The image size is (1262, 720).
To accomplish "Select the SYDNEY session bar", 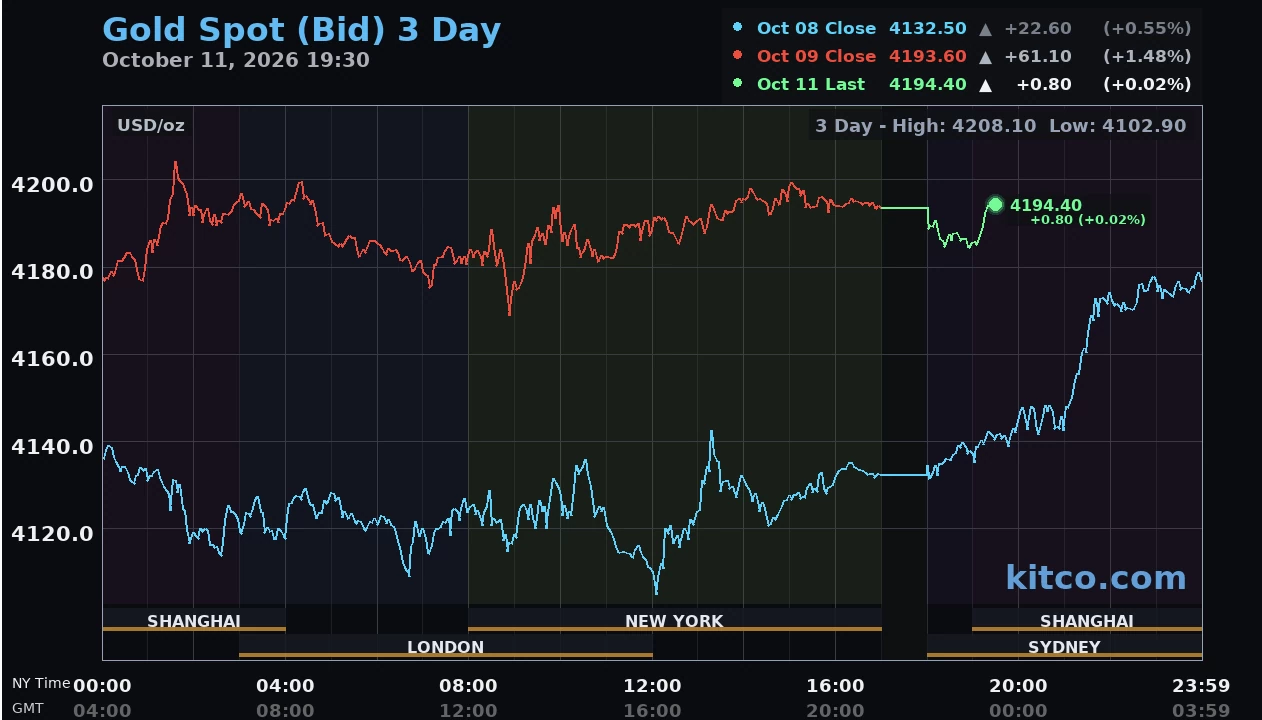I will tap(1064, 646).
